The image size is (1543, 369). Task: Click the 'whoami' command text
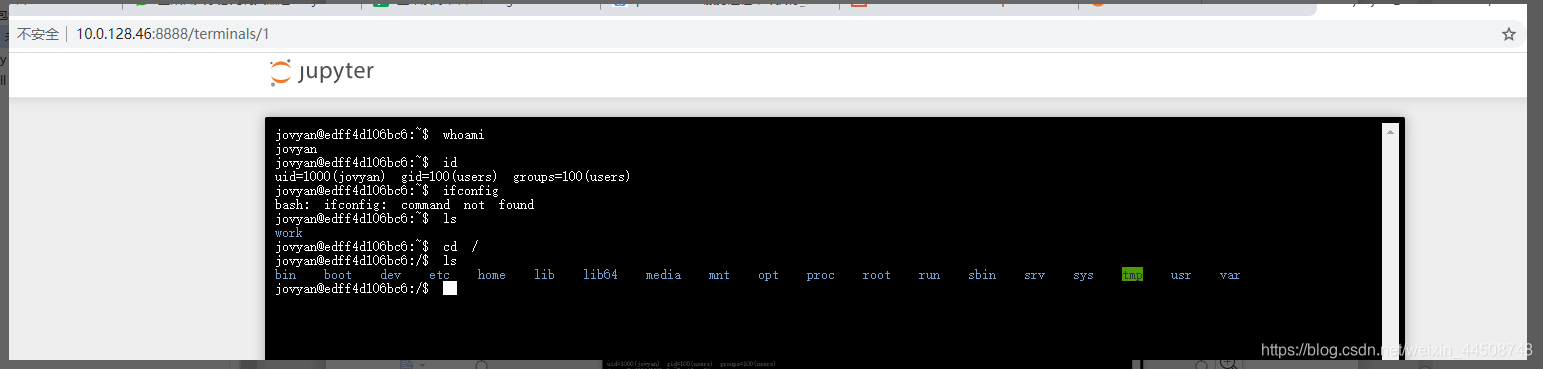click(464, 134)
